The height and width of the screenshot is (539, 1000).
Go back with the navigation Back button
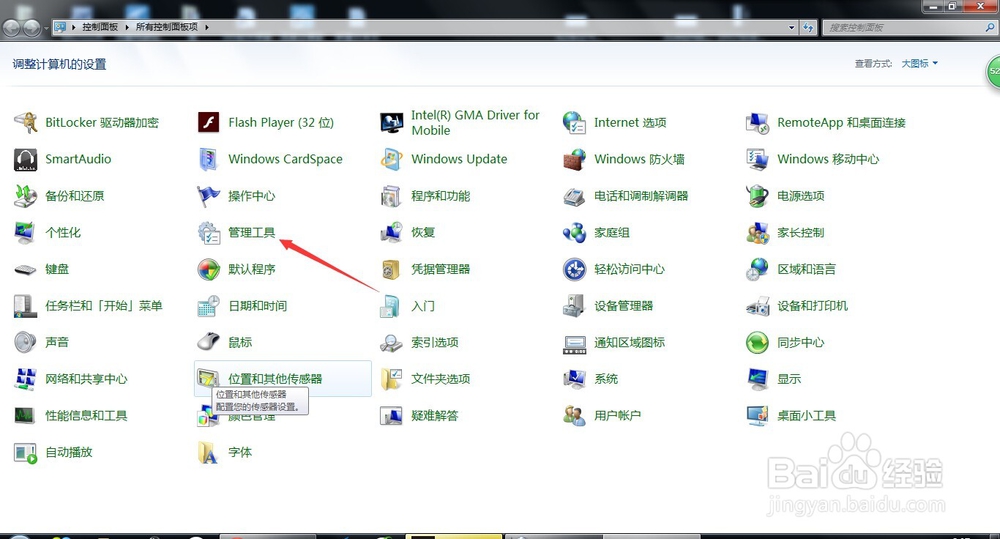11,28
